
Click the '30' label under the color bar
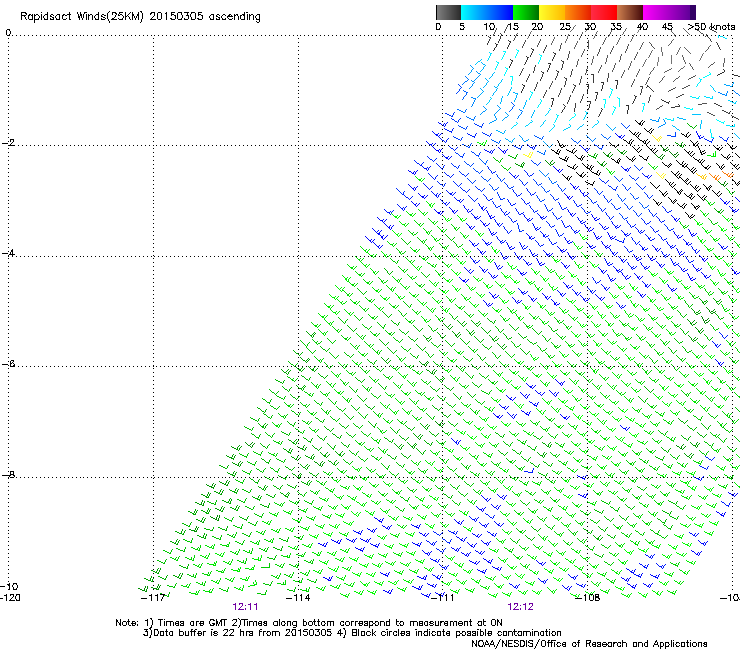click(590, 27)
